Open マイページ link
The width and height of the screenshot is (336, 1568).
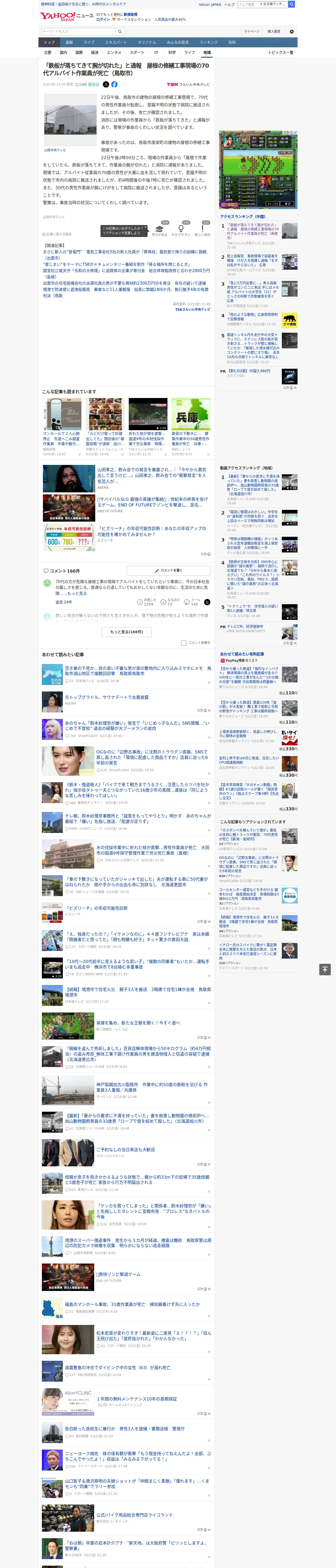(252, 31)
